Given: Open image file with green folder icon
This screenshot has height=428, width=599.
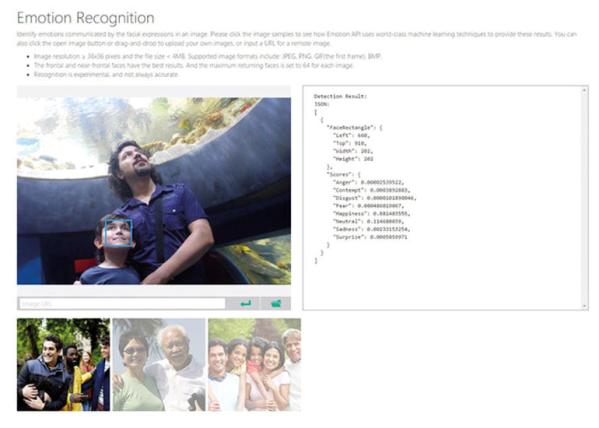Looking at the screenshot, I should [276, 303].
